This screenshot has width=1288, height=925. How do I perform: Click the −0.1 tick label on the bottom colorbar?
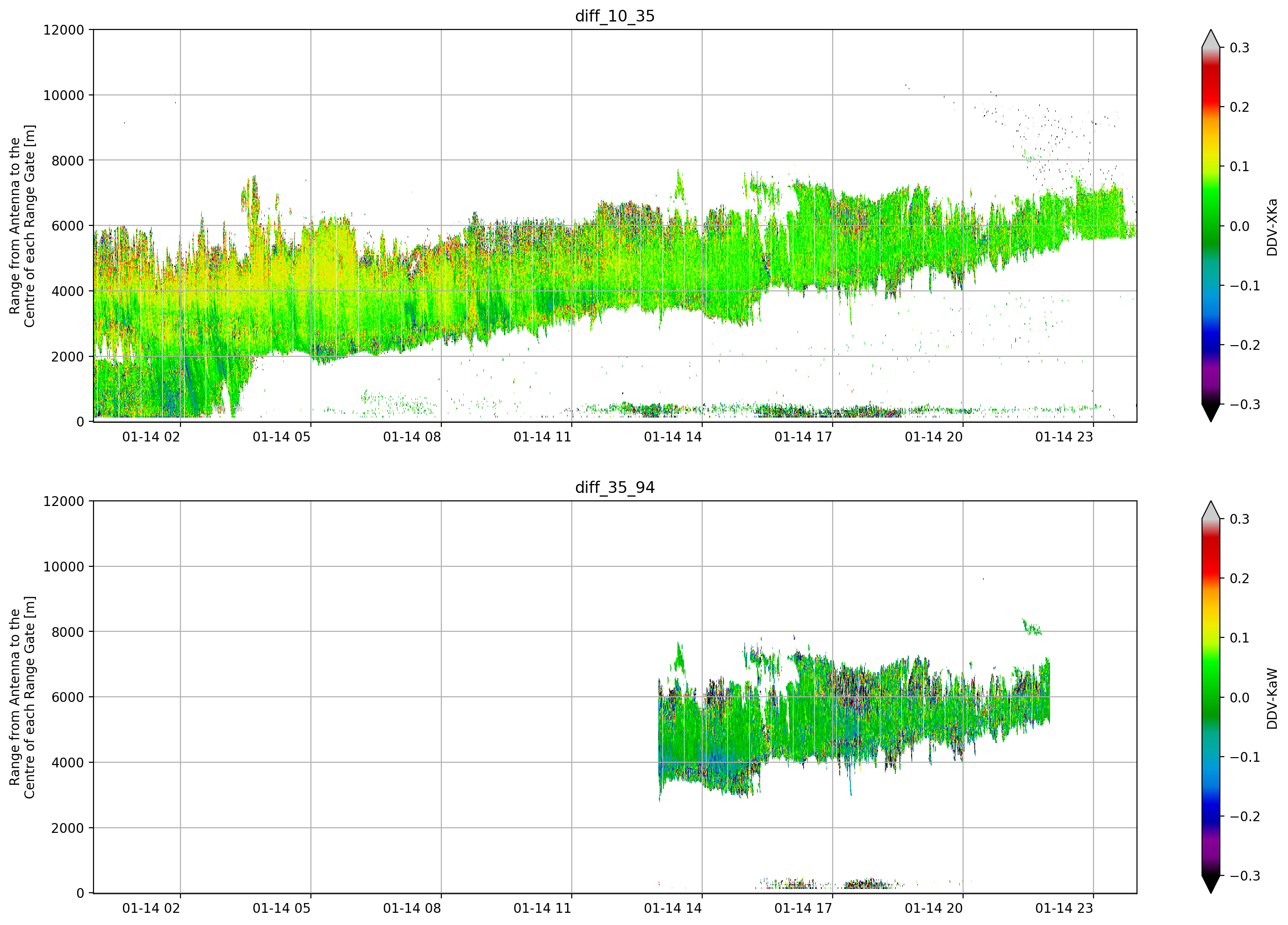(x=1244, y=758)
